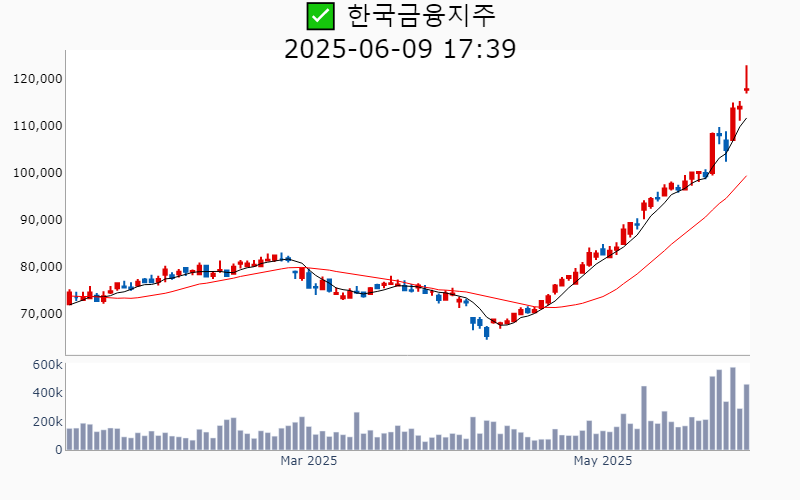
Task: Click the 120,000 price axis label
Action: coord(38,79)
